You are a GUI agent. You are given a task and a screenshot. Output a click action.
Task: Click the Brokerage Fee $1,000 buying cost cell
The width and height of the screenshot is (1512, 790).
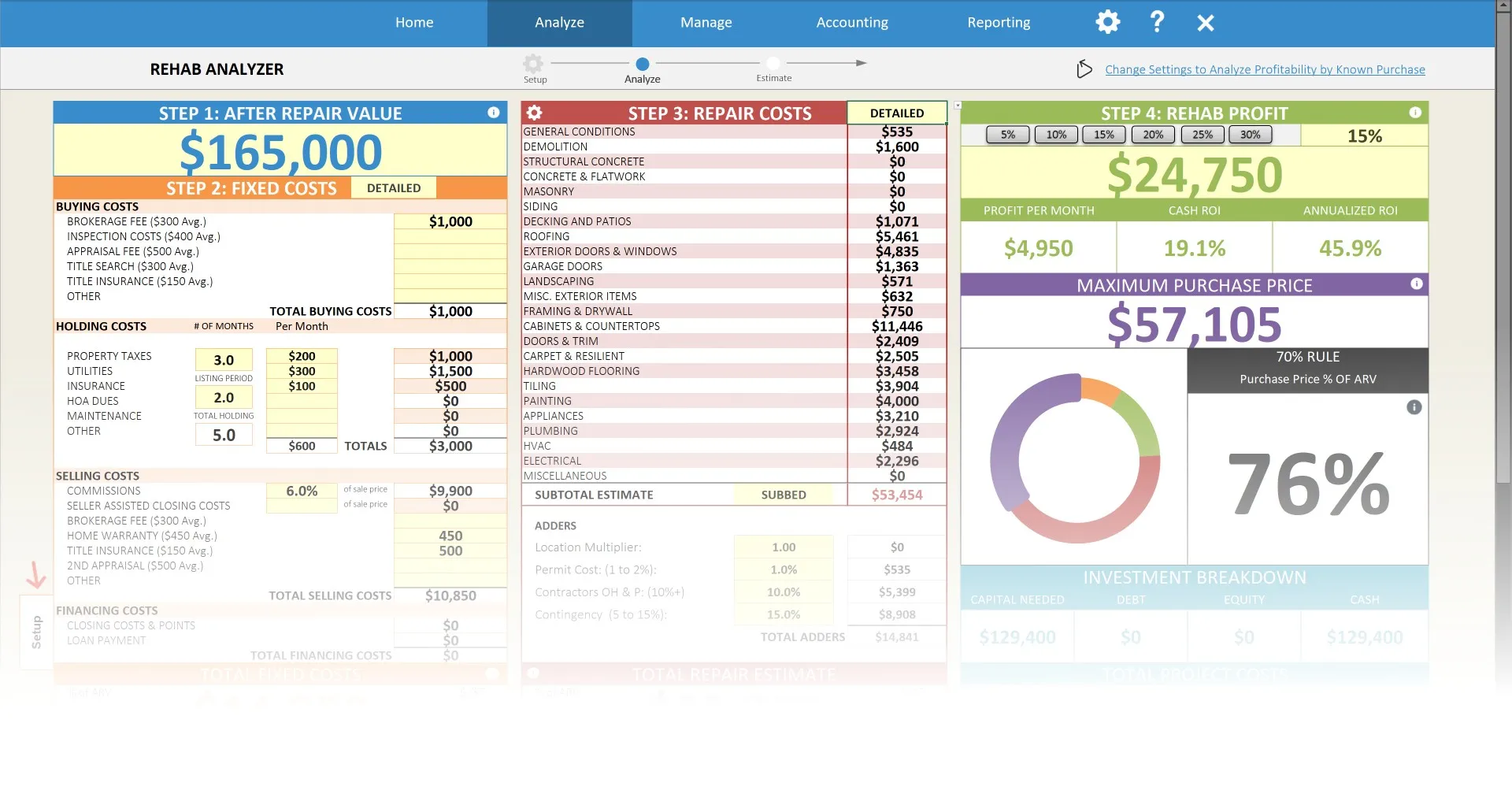[x=450, y=221]
